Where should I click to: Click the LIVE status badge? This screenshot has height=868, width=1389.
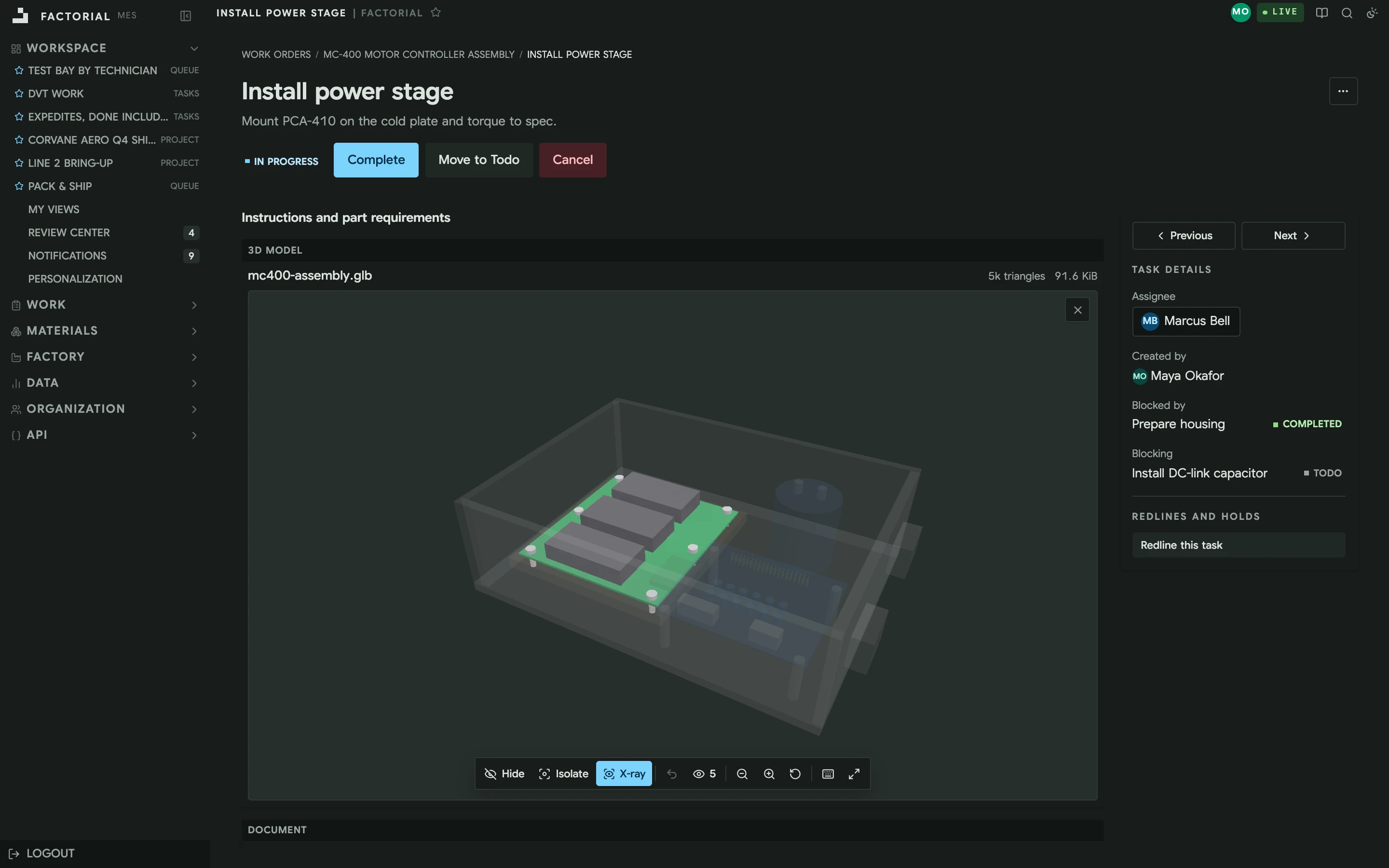click(1280, 12)
